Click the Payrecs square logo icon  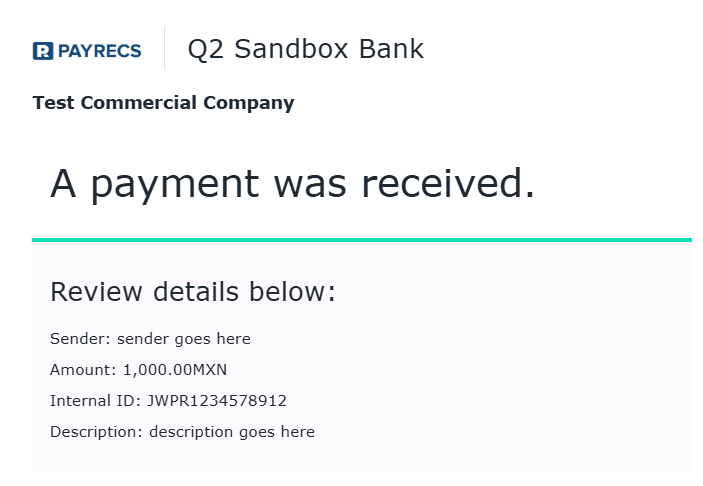[x=43, y=50]
